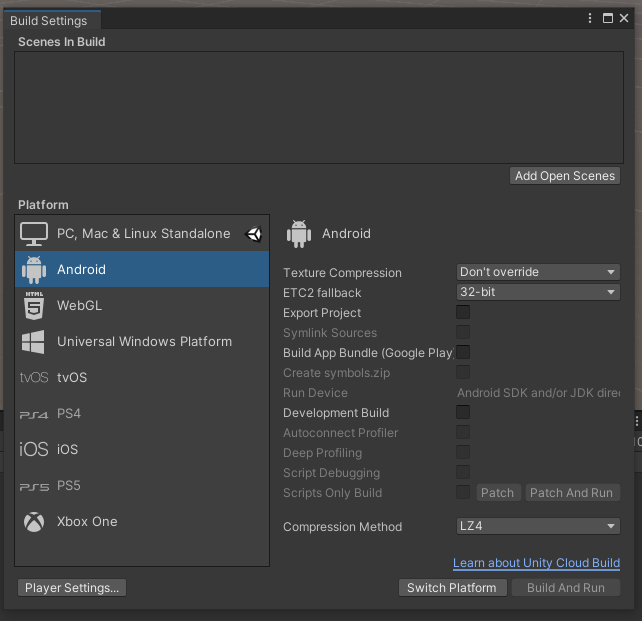642x621 pixels.
Task: Click the Add Open Scenes button
Action: [x=565, y=176]
